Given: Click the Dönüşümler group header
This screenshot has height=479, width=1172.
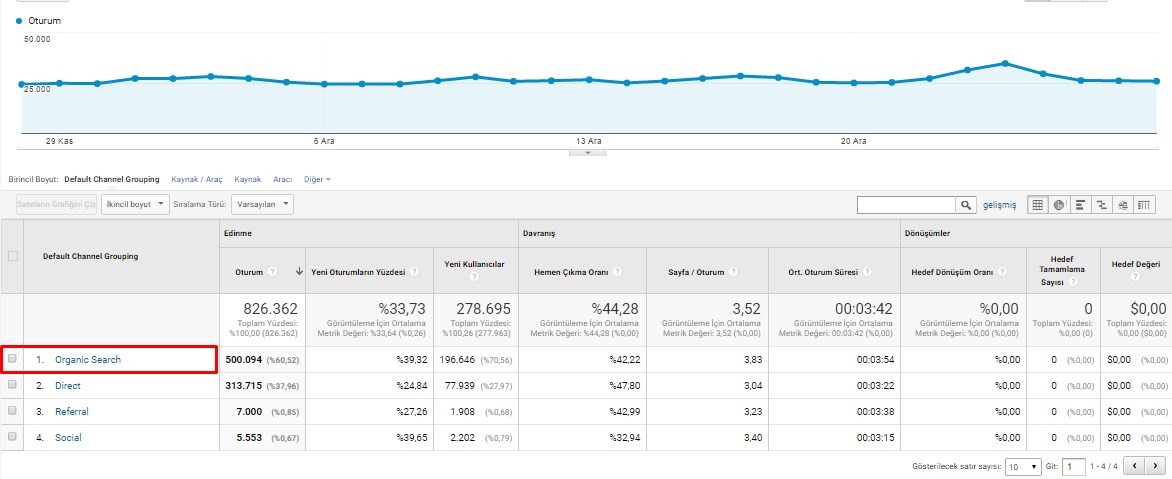Looking at the screenshot, I should (x=927, y=234).
